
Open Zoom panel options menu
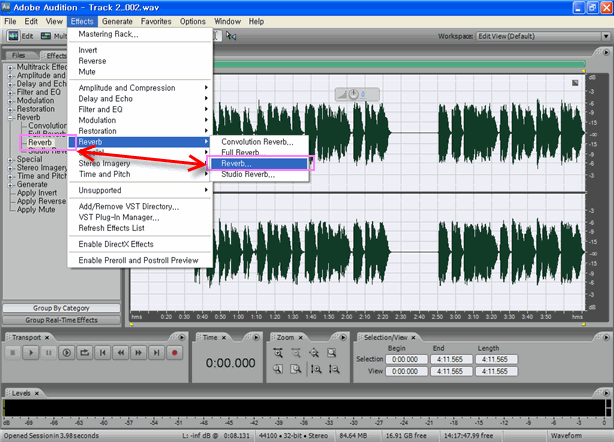[343, 337]
